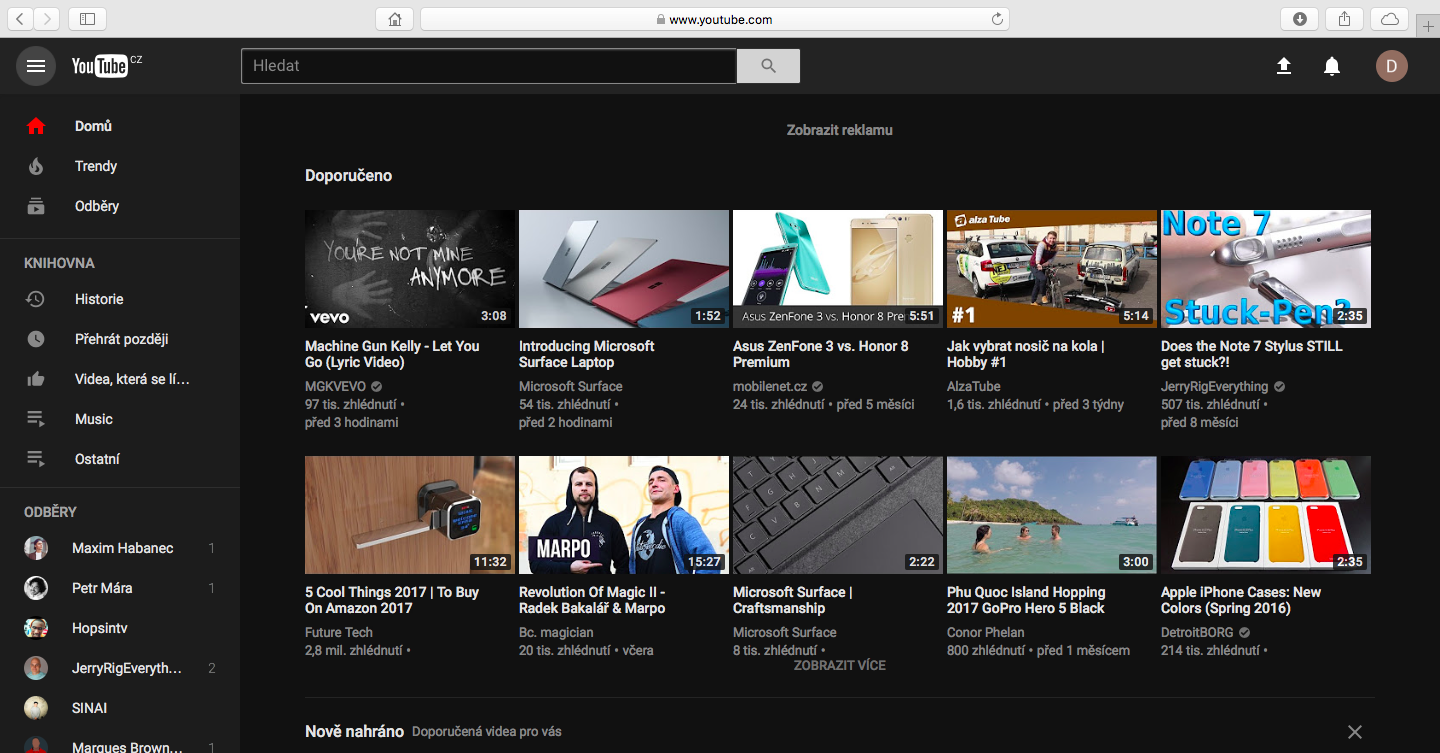Open the hamburger guide menu

click(x=36, y=66)
